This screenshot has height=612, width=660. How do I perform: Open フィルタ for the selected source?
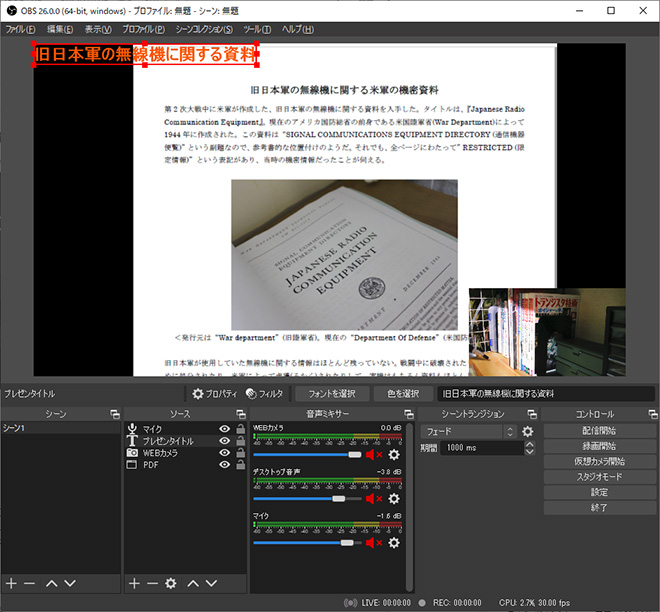(x=264, y=394)
